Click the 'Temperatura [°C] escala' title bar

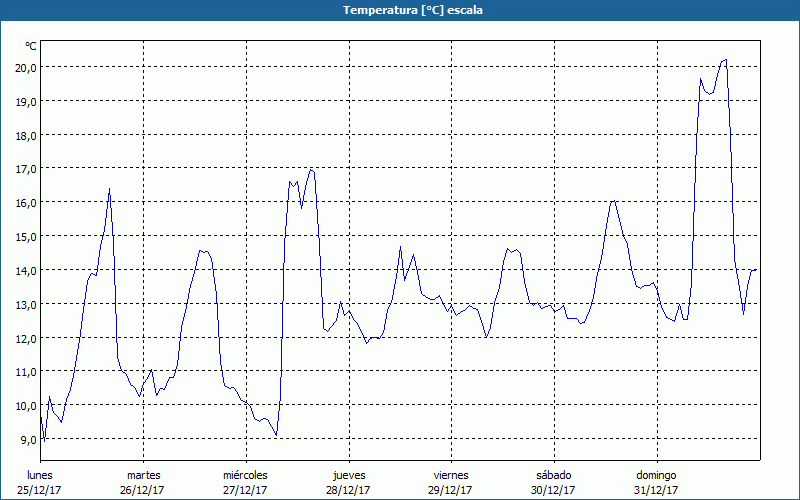tap(400, 10)
